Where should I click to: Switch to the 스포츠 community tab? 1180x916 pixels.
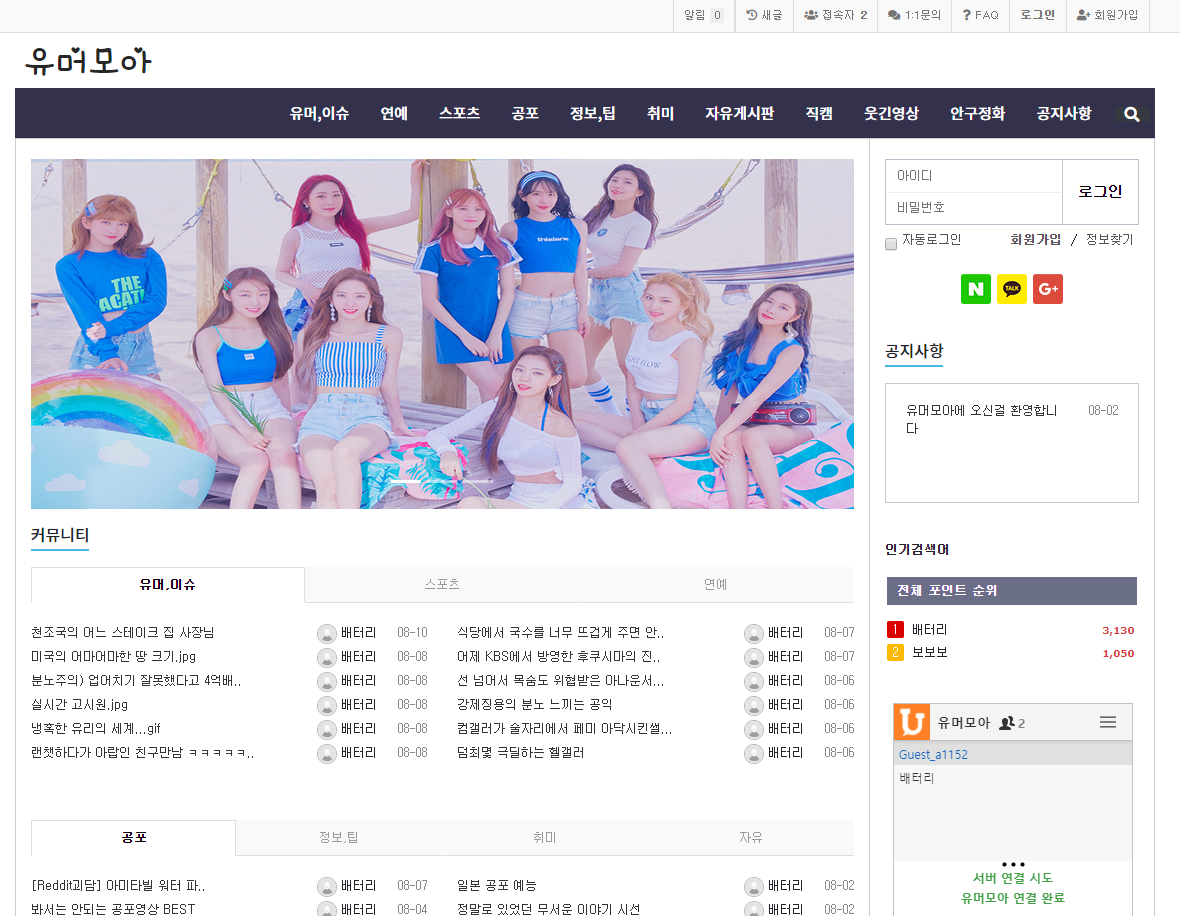click(441, 584)
